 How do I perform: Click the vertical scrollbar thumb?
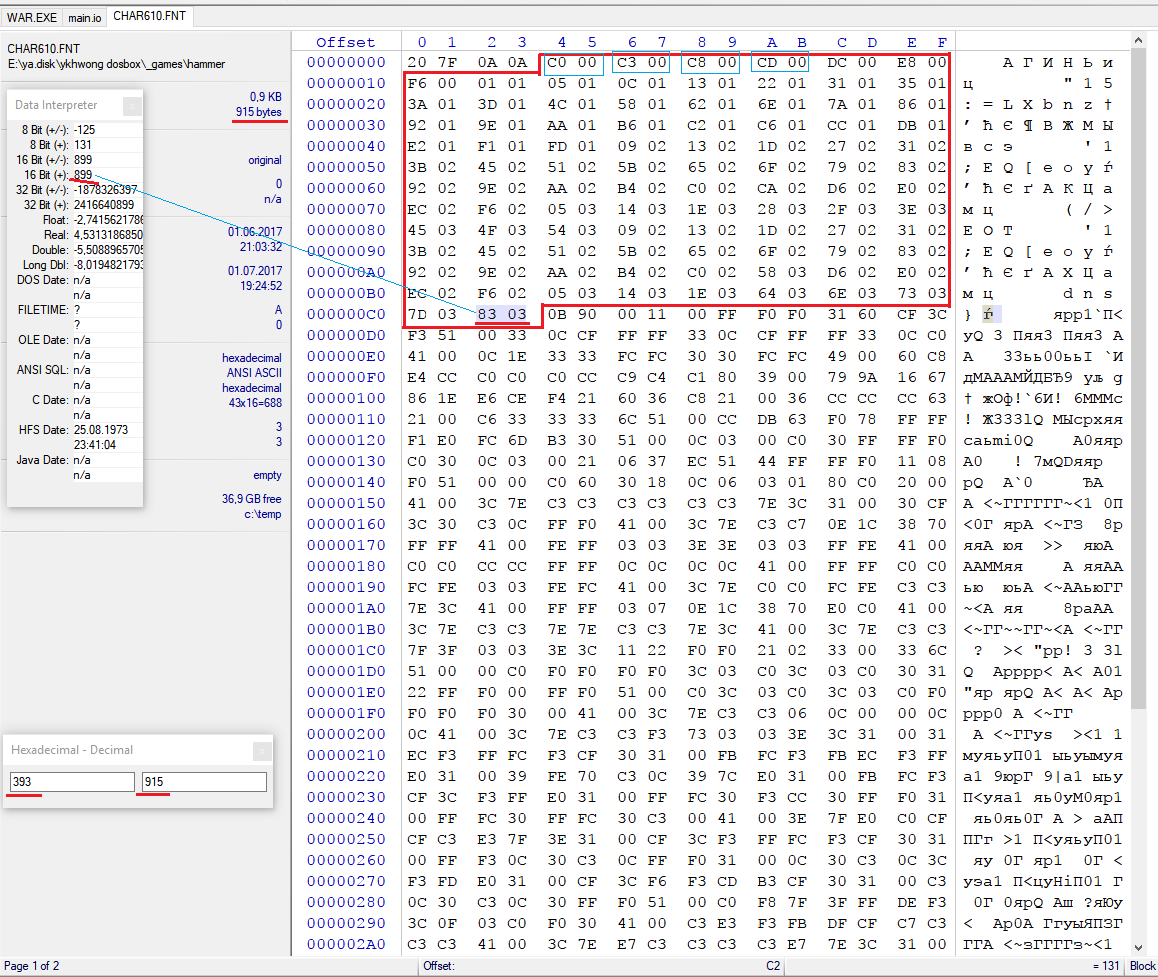1138,380
